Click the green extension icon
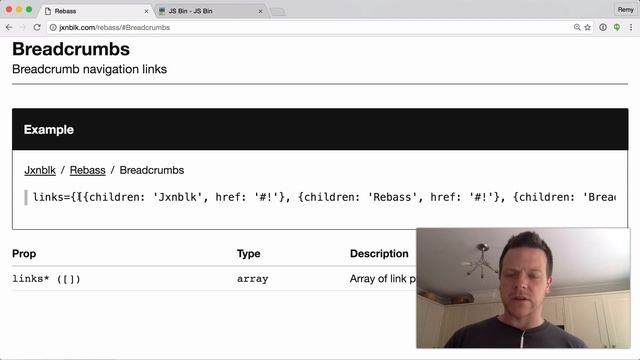This screenshot has width=640, height=360. (x=617, y=27)
